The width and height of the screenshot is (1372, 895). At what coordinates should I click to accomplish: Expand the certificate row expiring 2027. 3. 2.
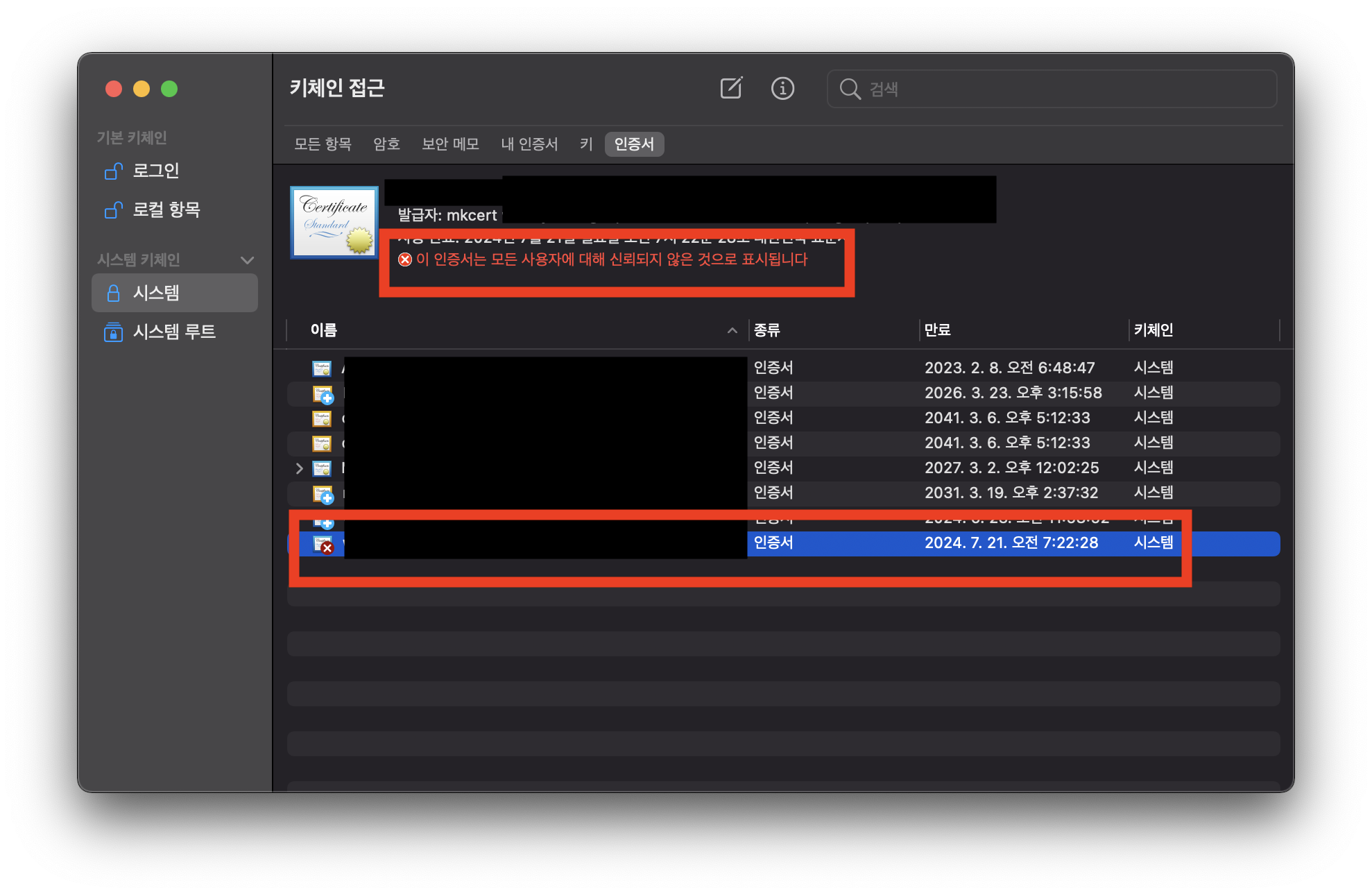click(x=299, y=468)
